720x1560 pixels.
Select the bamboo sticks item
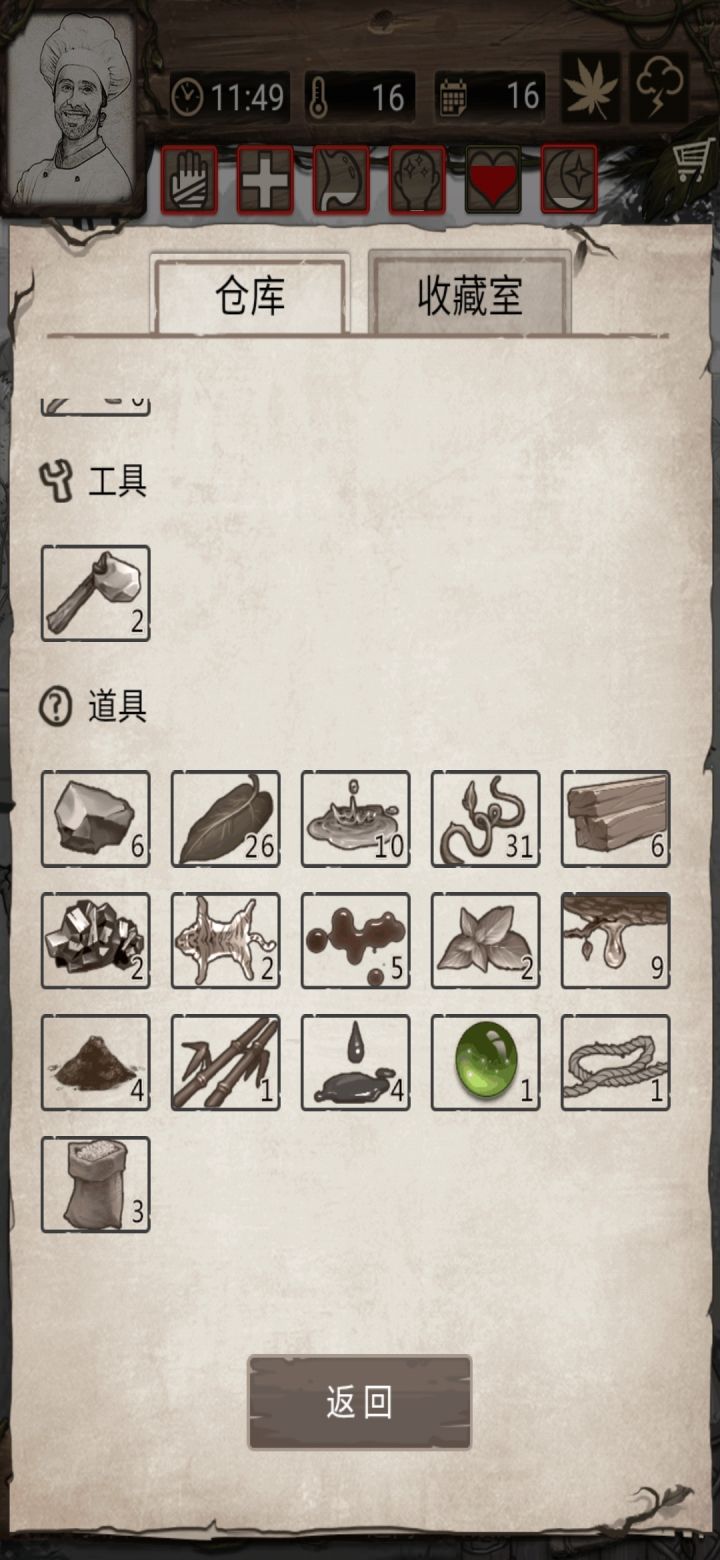point(225,1062)
